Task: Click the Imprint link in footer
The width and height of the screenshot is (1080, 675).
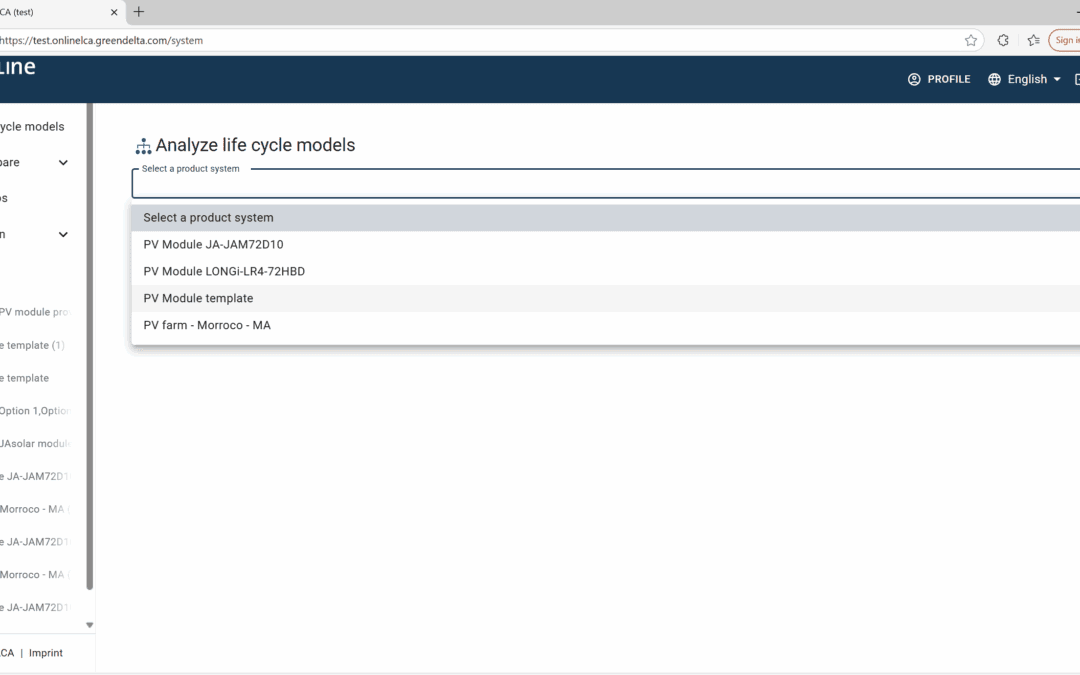Action: point(46,653)
